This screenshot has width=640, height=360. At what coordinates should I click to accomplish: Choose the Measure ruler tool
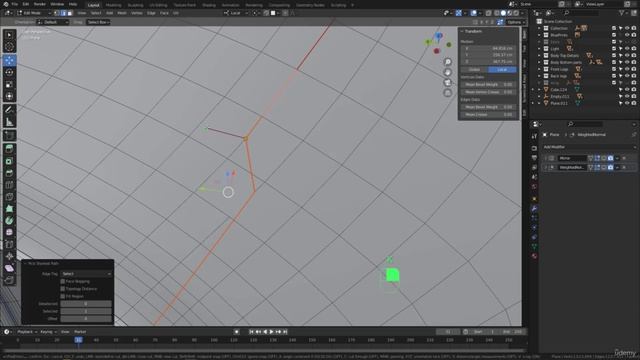(9, 122)
